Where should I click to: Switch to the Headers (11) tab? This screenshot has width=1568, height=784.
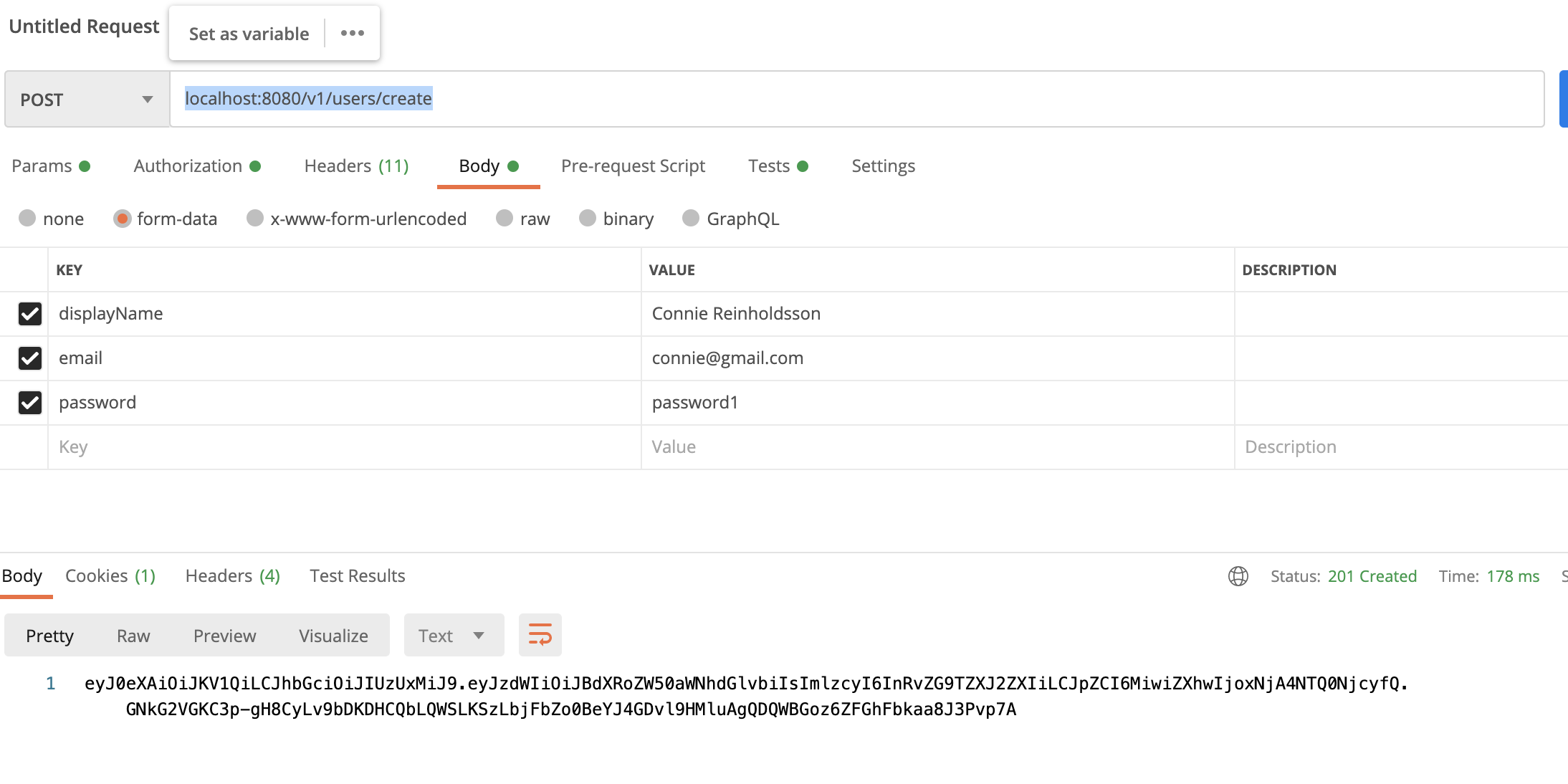pos(355,166)
